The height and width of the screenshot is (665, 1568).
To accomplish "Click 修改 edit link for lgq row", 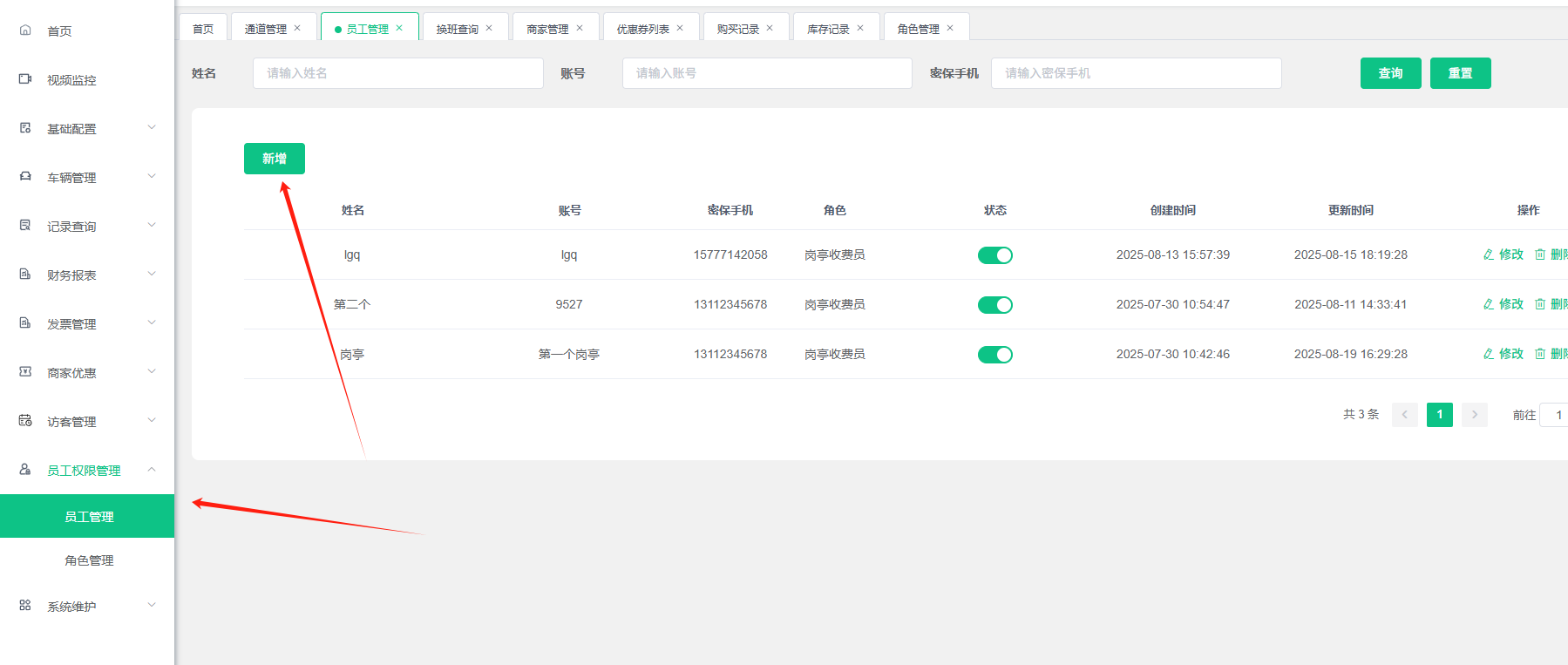I will pos(1504,254).
